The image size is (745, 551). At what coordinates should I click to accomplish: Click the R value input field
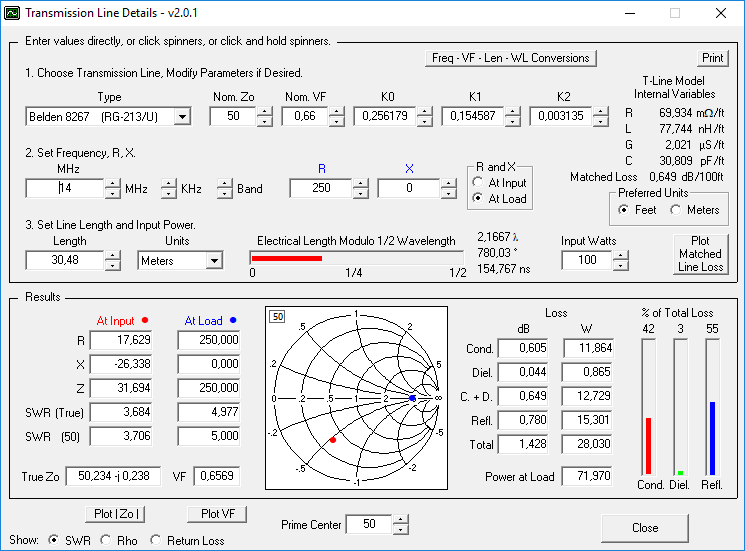(x=321, y=188)
